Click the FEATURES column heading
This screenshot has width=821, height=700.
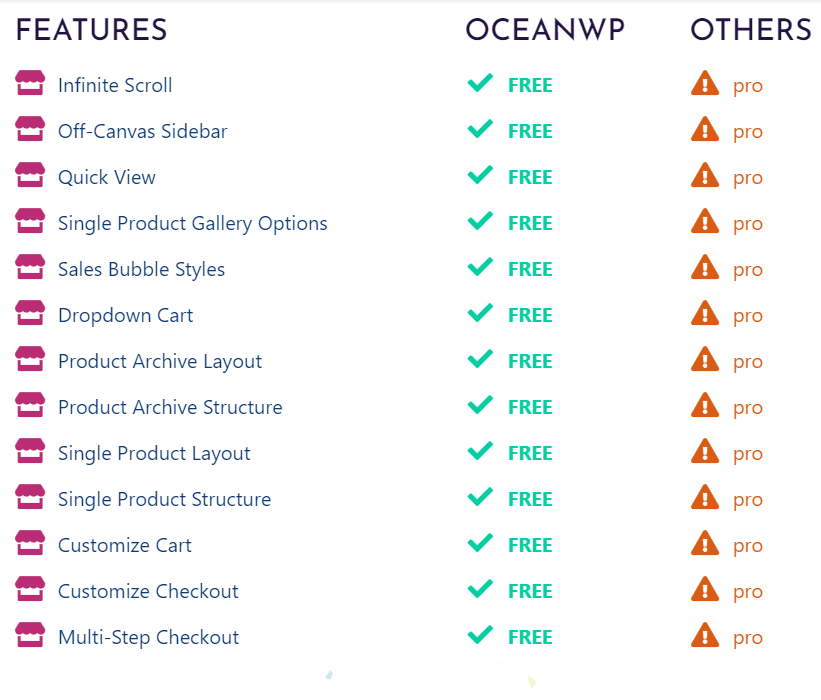[x=92, y=29]
